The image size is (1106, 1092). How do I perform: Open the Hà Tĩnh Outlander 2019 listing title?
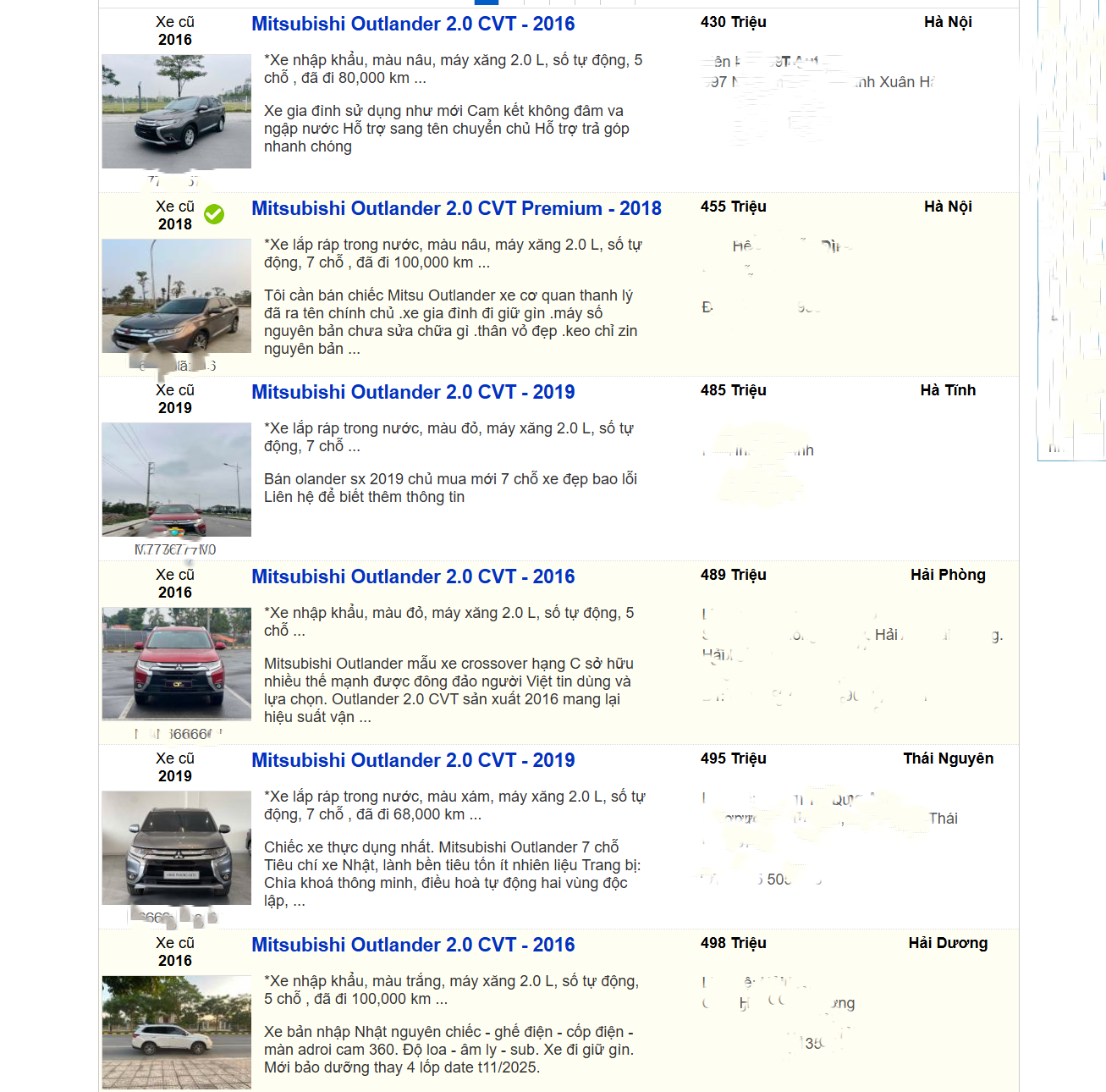(x=413, y=392)
